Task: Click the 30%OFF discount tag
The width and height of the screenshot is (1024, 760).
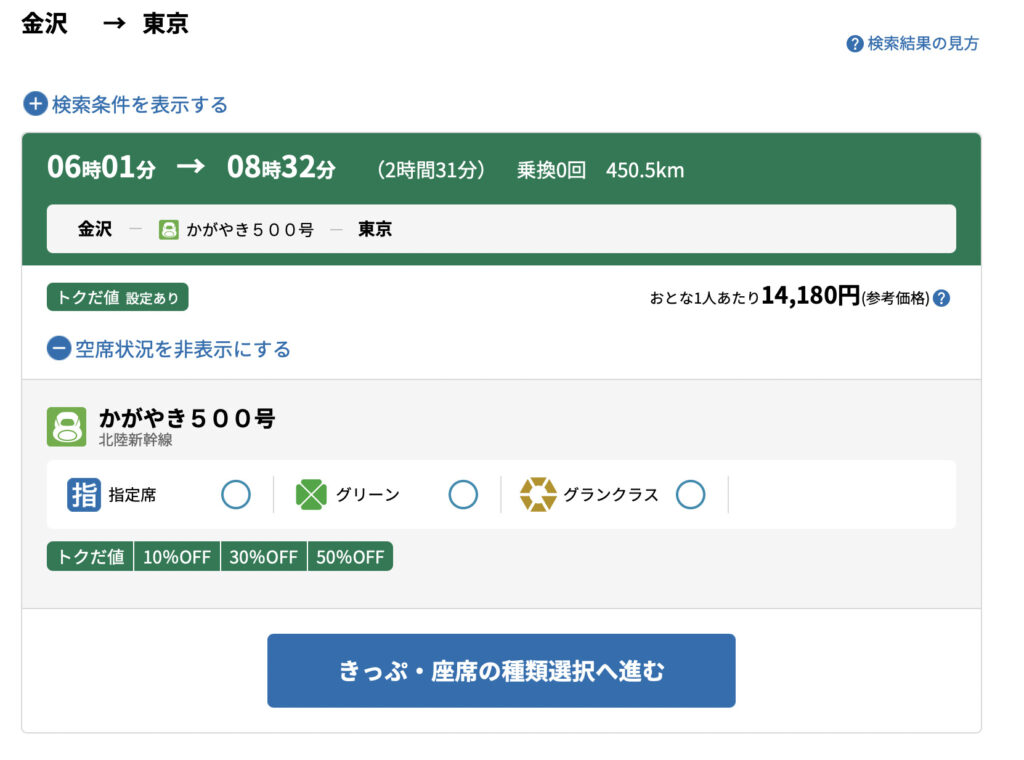Action: [264, 556]
